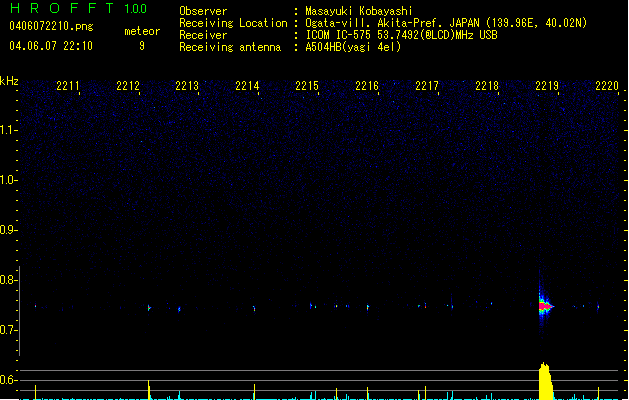629x400 pixels.
Task: Click the 0.8 kHz axis label
Action: [8, 280]
